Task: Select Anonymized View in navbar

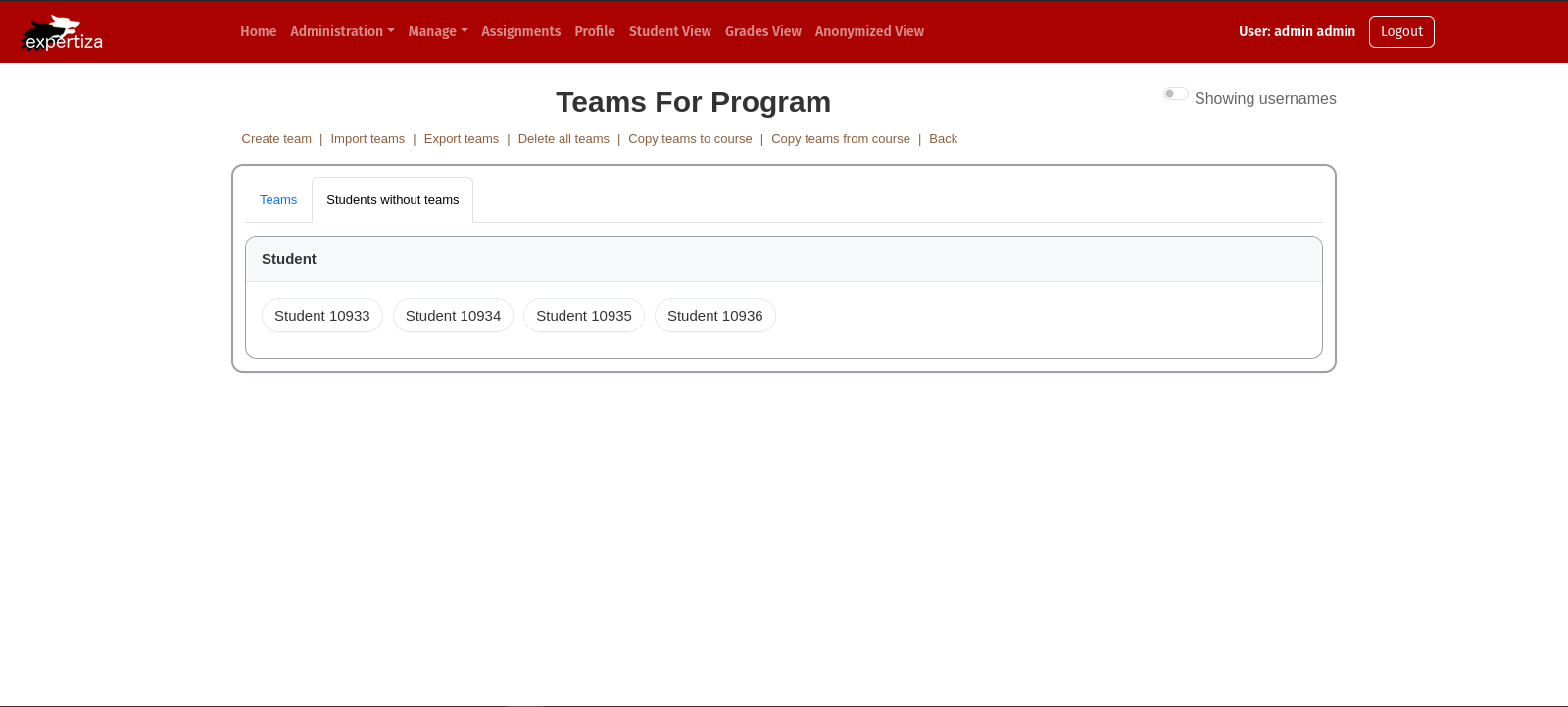Action: tap(869, 31)
